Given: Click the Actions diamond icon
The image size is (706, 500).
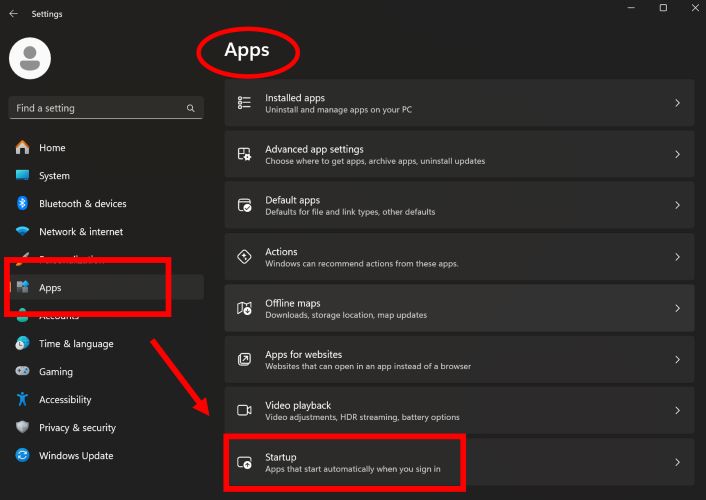Looking at the screenshot, I should 244,257.
